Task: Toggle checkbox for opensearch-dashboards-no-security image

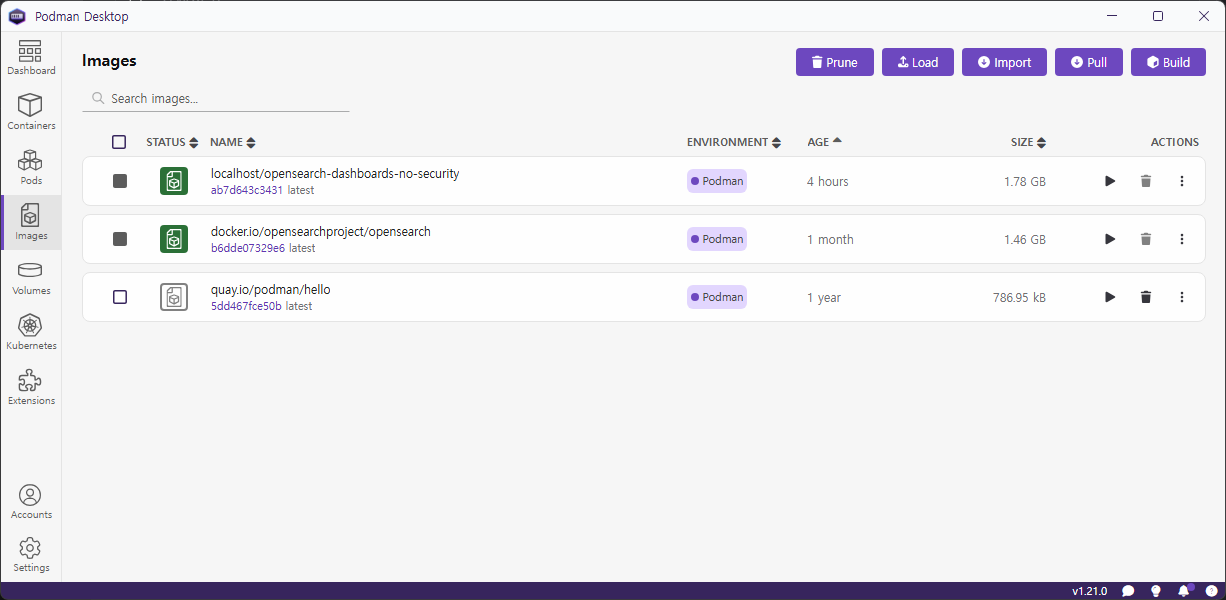Action: point(120,181)
